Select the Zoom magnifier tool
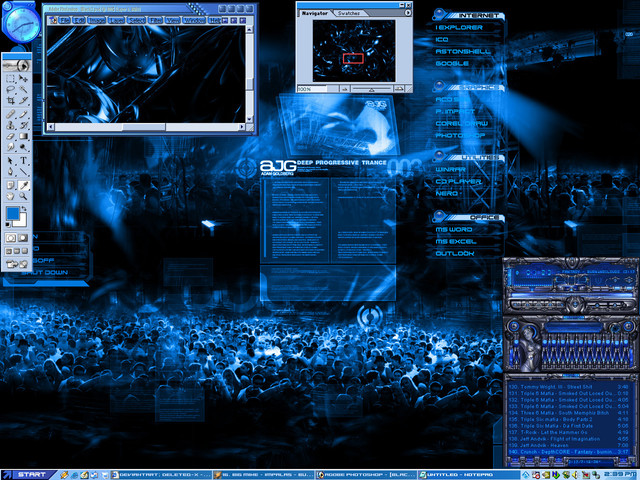 [23, 197]
